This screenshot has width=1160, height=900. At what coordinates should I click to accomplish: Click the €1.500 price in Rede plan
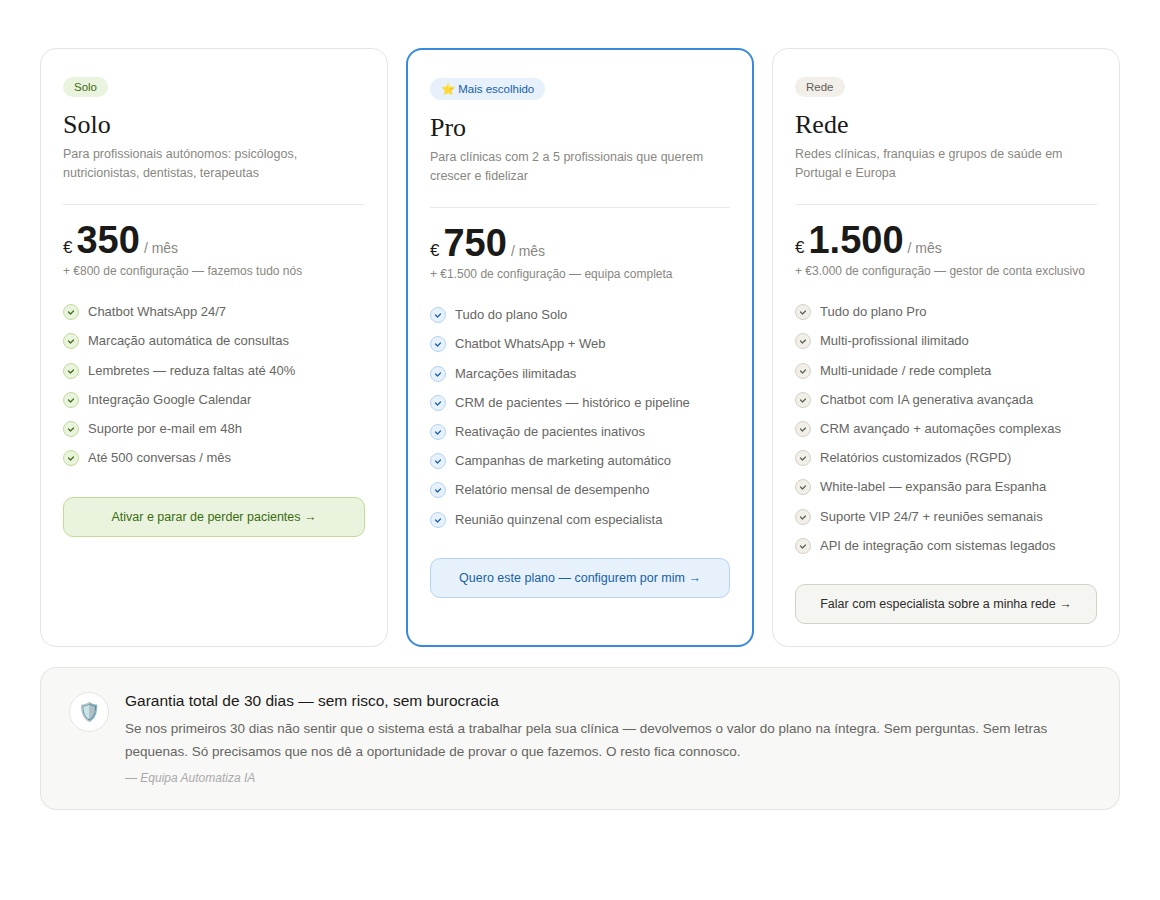(x=855, y=241)
